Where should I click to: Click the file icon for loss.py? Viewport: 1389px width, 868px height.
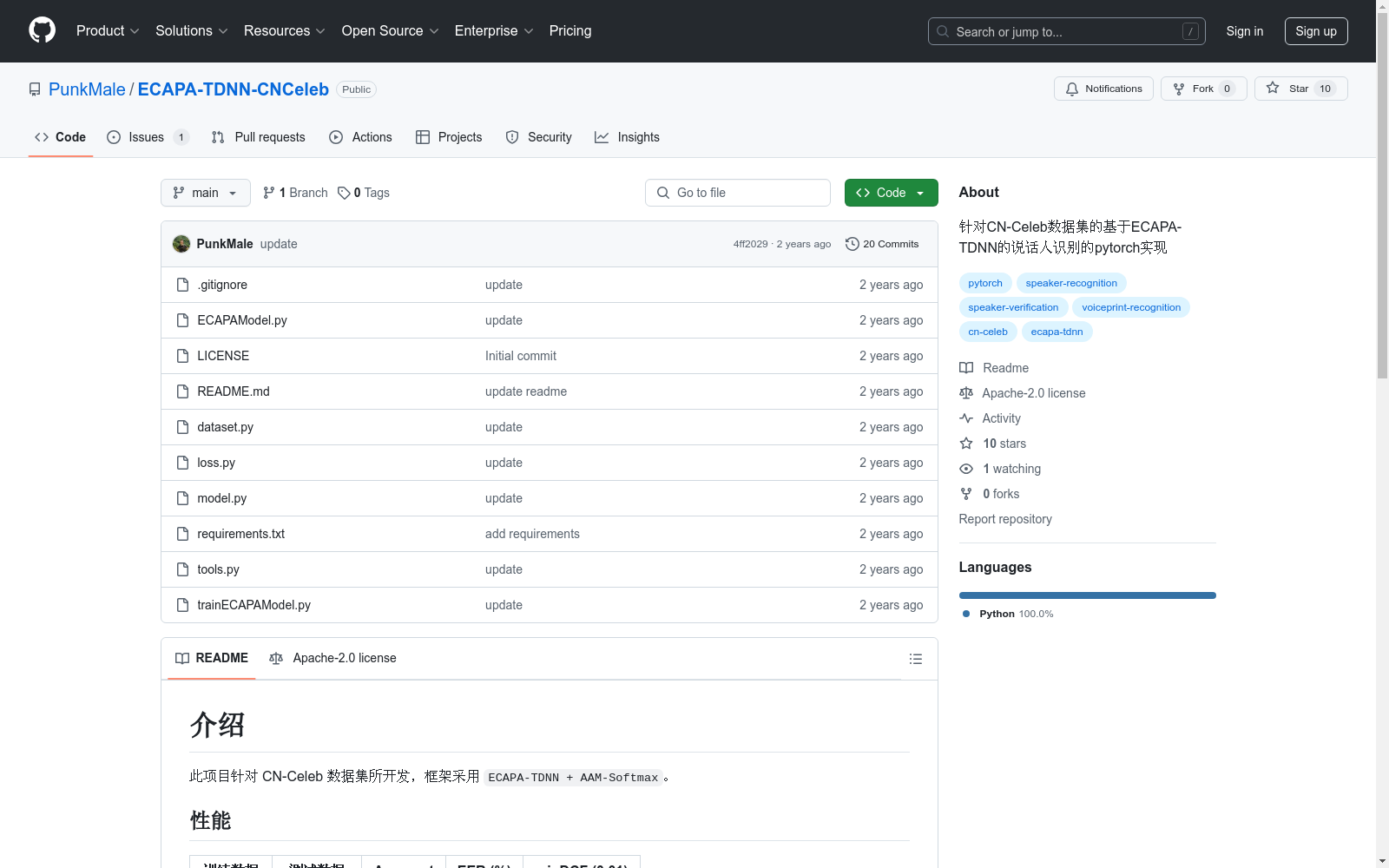(182, 463)
